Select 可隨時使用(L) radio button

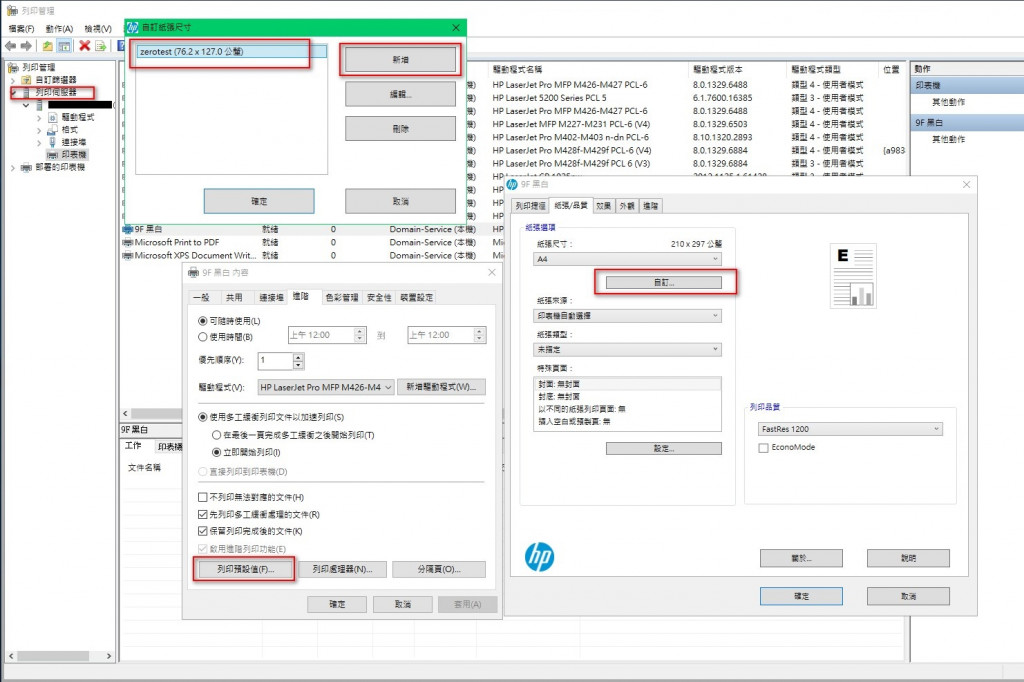point(202,321)
